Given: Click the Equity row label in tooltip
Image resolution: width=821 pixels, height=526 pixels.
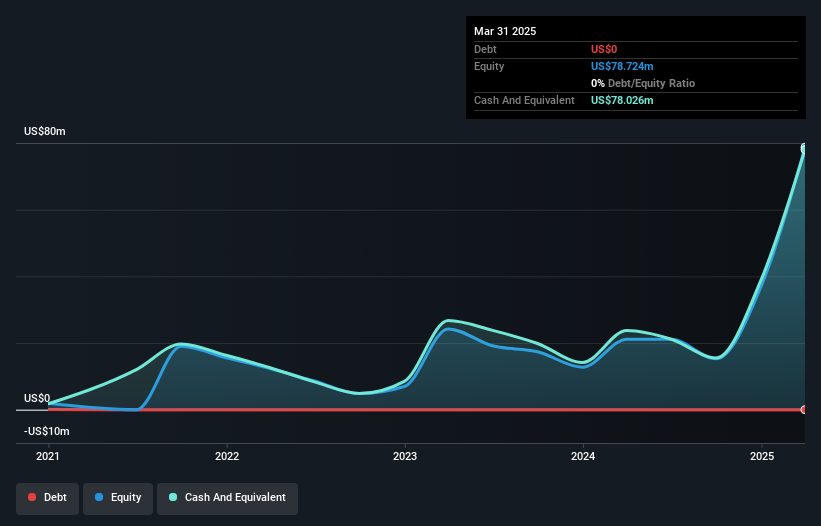Looking at the screenshot, I should [x=489, y=66].
